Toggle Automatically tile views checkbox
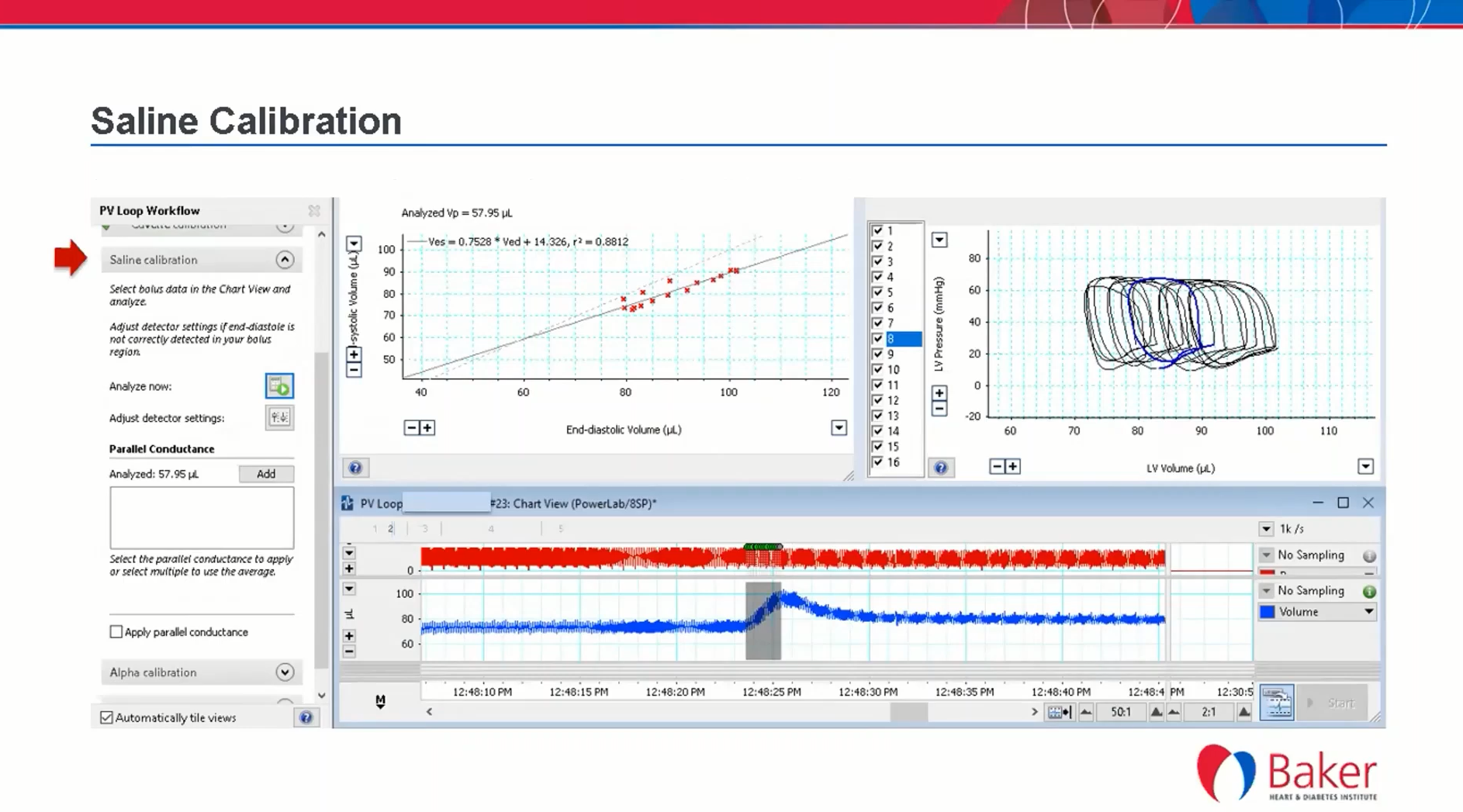The width and height of the screenshot is (1463, 812). (107, 717)
